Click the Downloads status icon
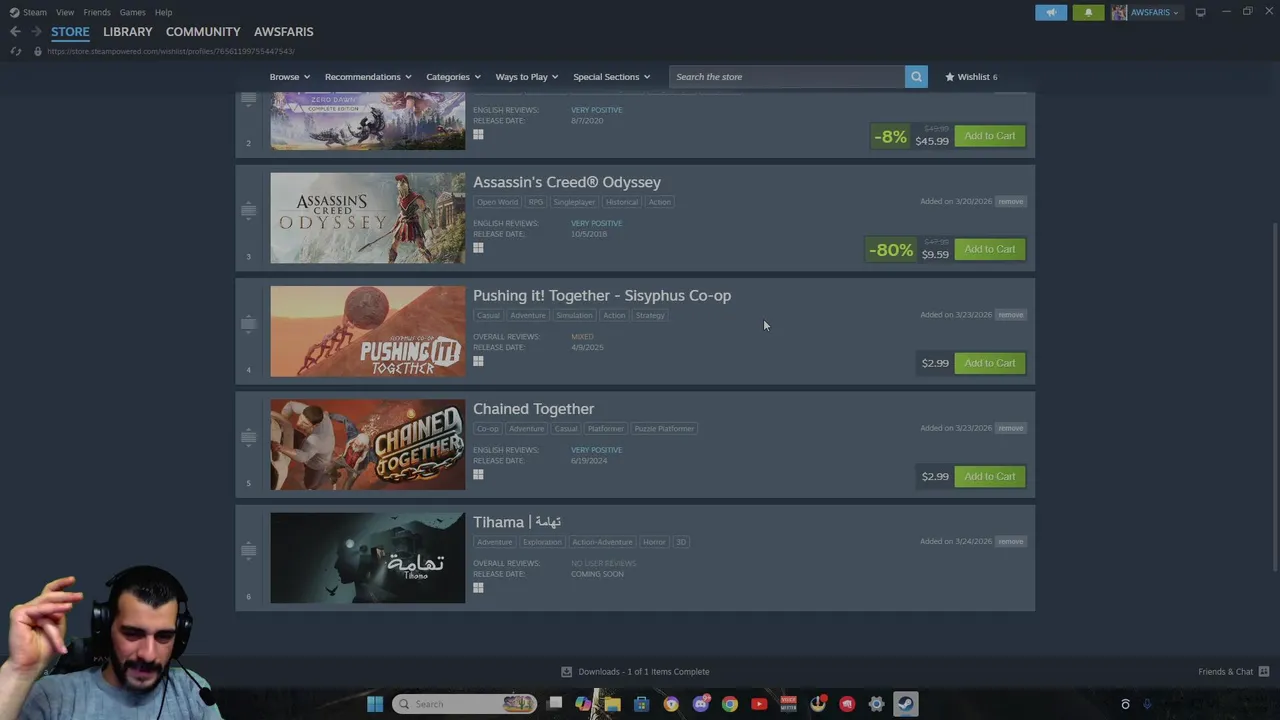Screen dimensions: 1280x720 [566, 672]
